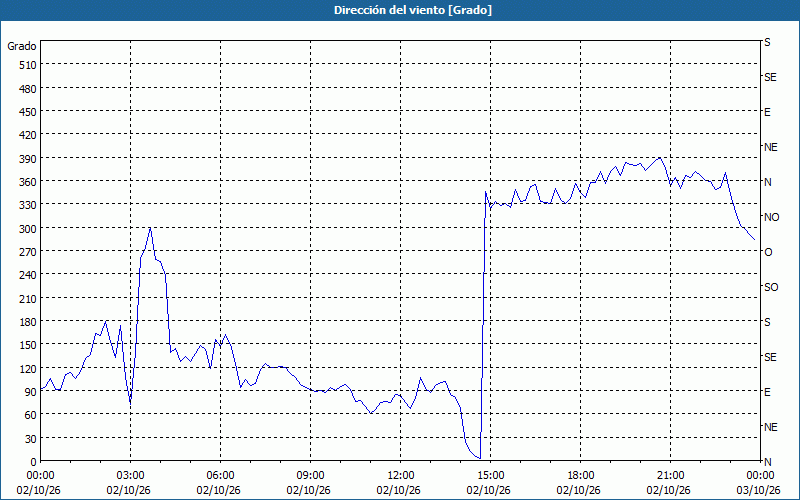Select the y-axis value 120
This screenshot has width=800, height=500.
point(29,368)
